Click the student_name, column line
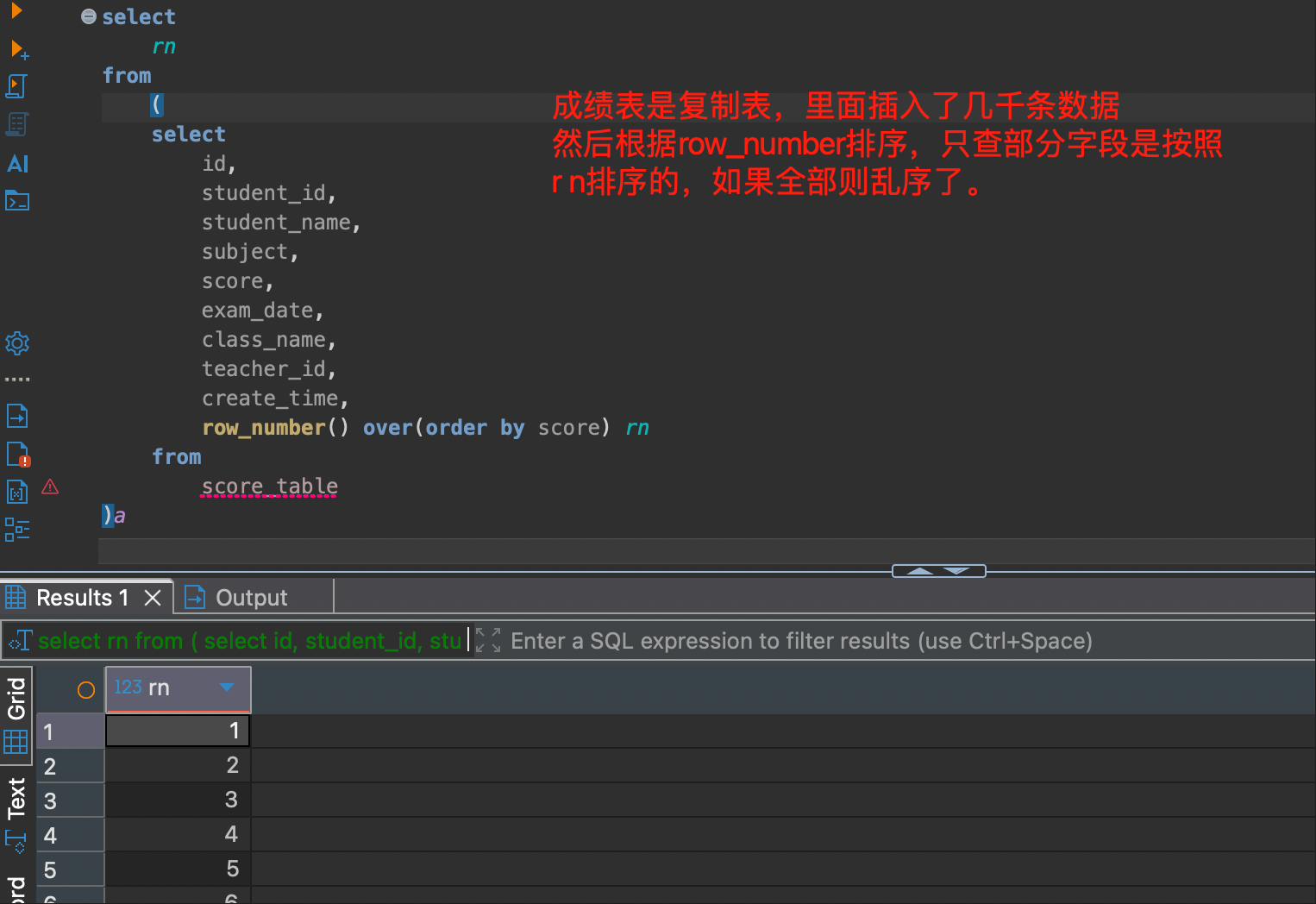Screen dimensions: 1316x904 pos(281,223)
